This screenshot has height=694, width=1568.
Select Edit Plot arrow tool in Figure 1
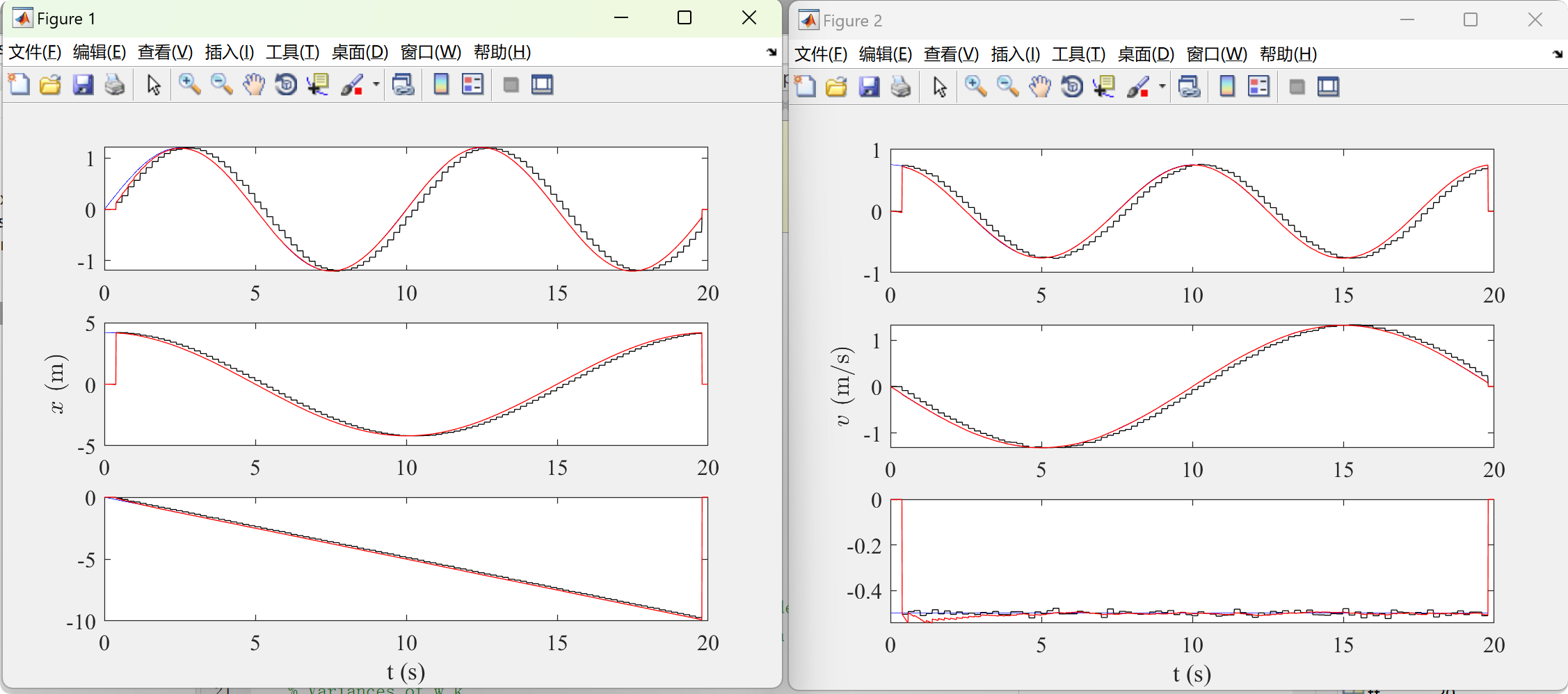click(x=154, y=85)
